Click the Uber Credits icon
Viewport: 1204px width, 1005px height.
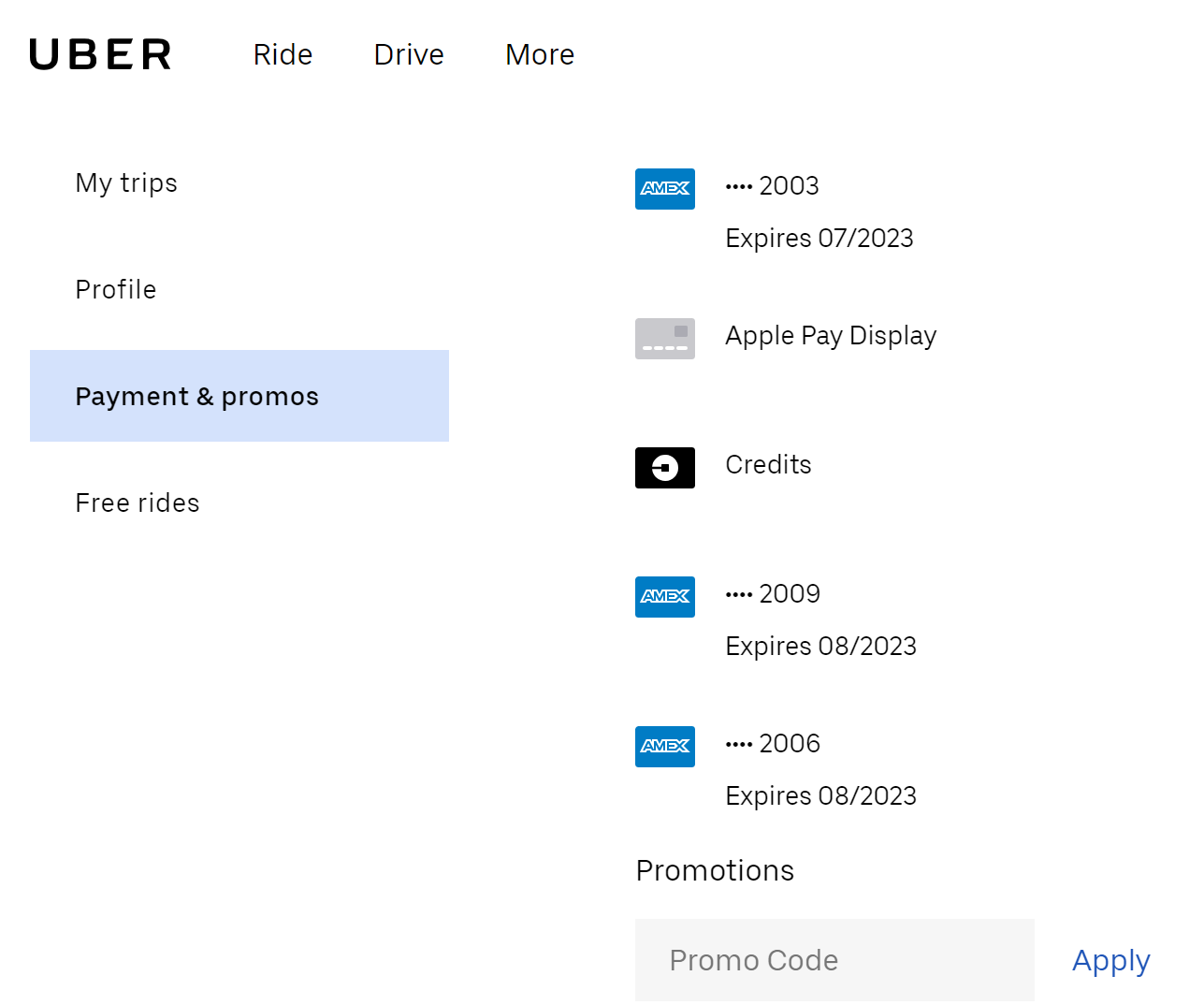(665, 468)
